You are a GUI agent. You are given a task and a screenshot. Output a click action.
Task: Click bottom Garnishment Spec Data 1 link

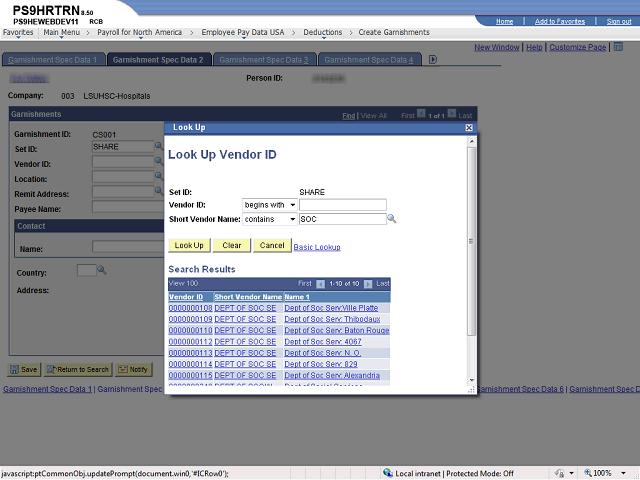click(47, 389)
